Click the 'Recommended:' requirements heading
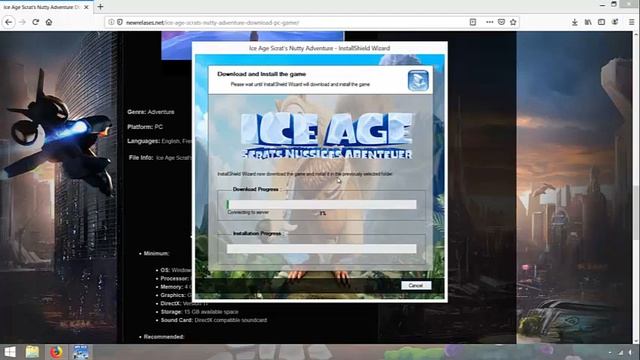Viewport: 640px width, 360px height. [164, 337]
